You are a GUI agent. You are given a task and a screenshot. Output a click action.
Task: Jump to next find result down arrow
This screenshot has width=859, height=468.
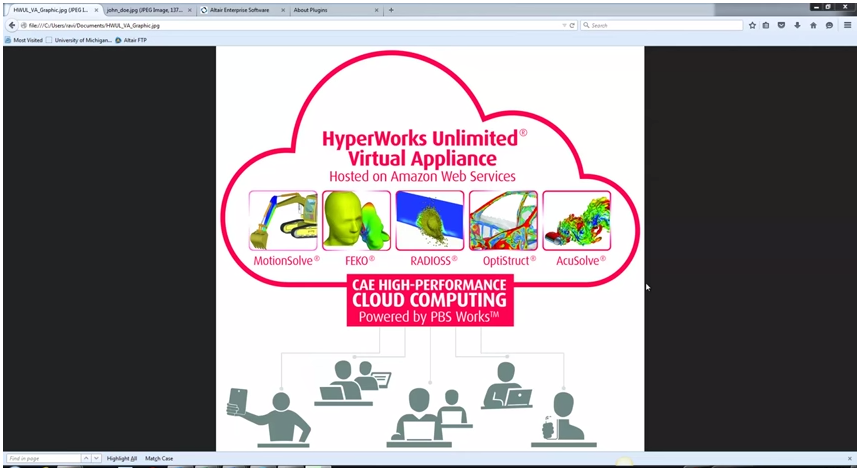coord(96,458)
